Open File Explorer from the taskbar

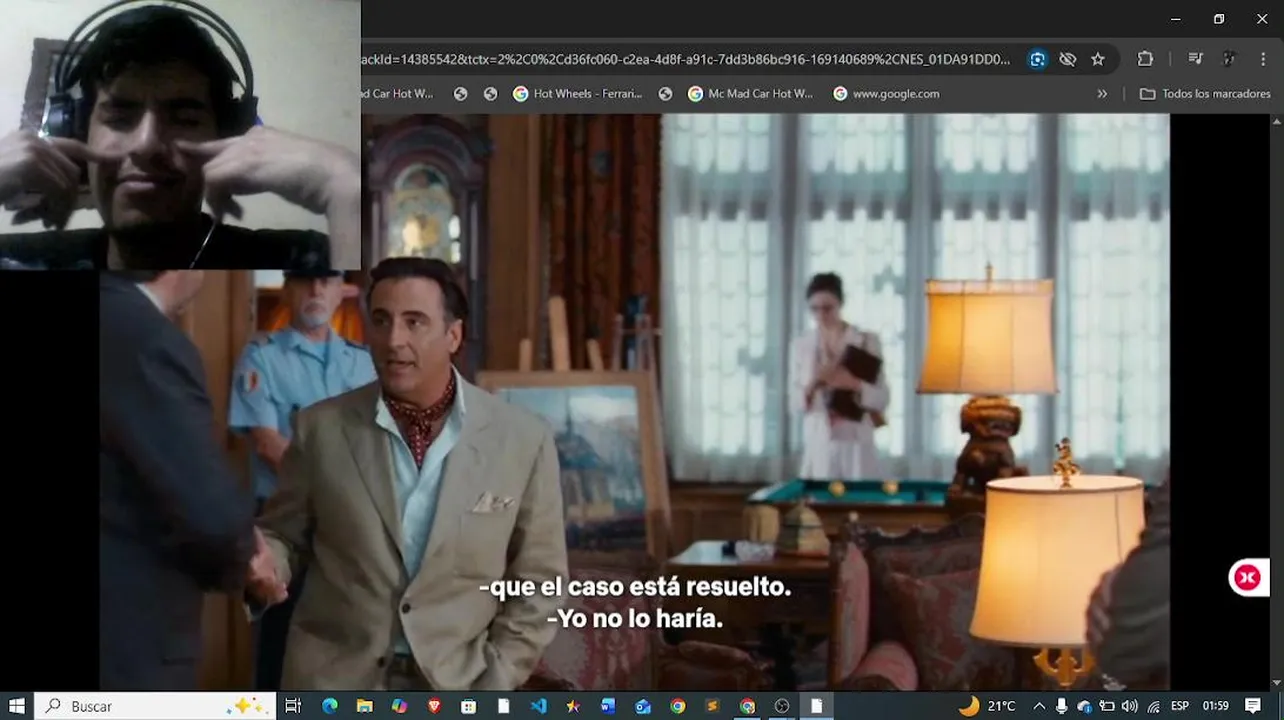point(364,706)
